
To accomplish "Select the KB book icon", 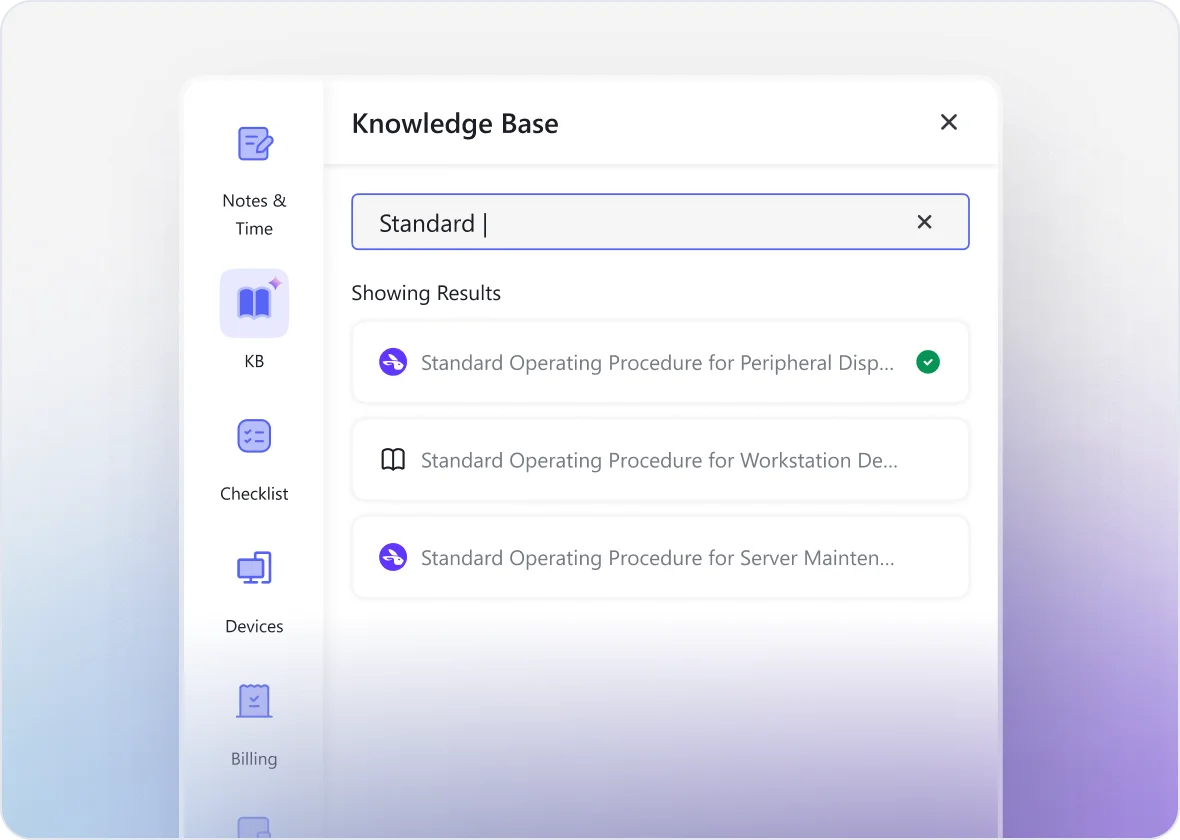I will (254, 303).
